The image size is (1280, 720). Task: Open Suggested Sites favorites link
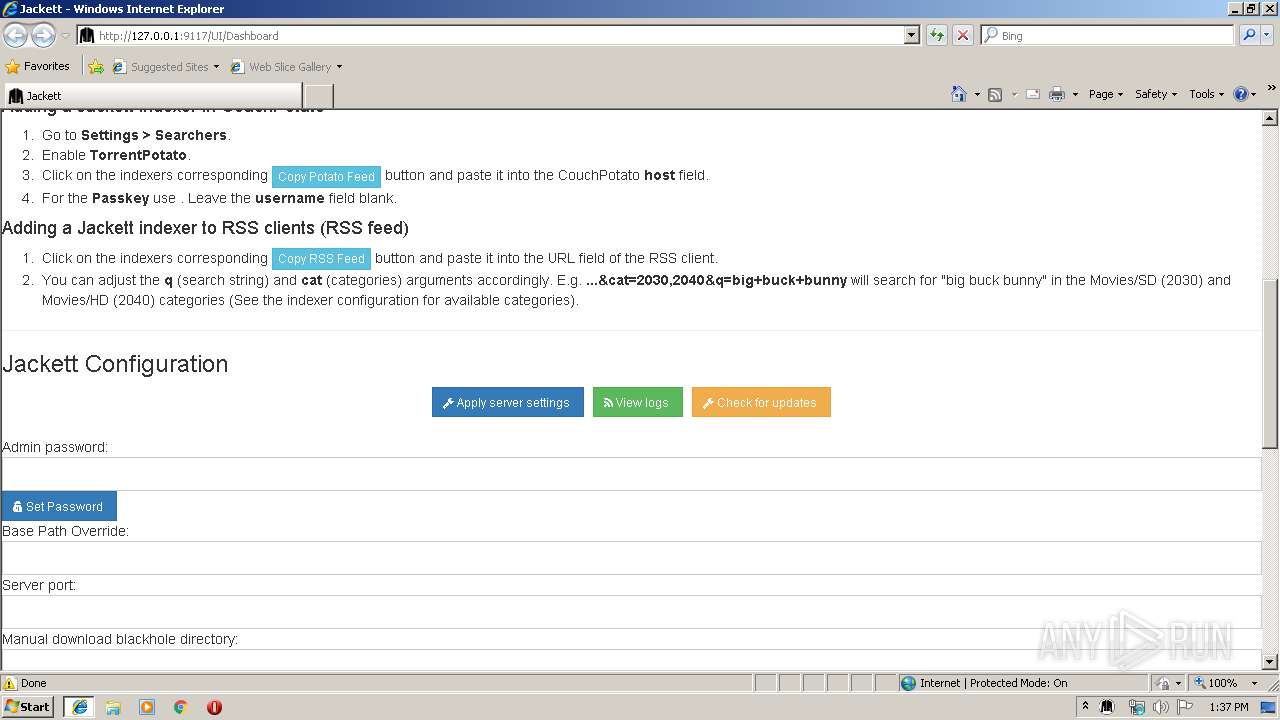[166, 67]
